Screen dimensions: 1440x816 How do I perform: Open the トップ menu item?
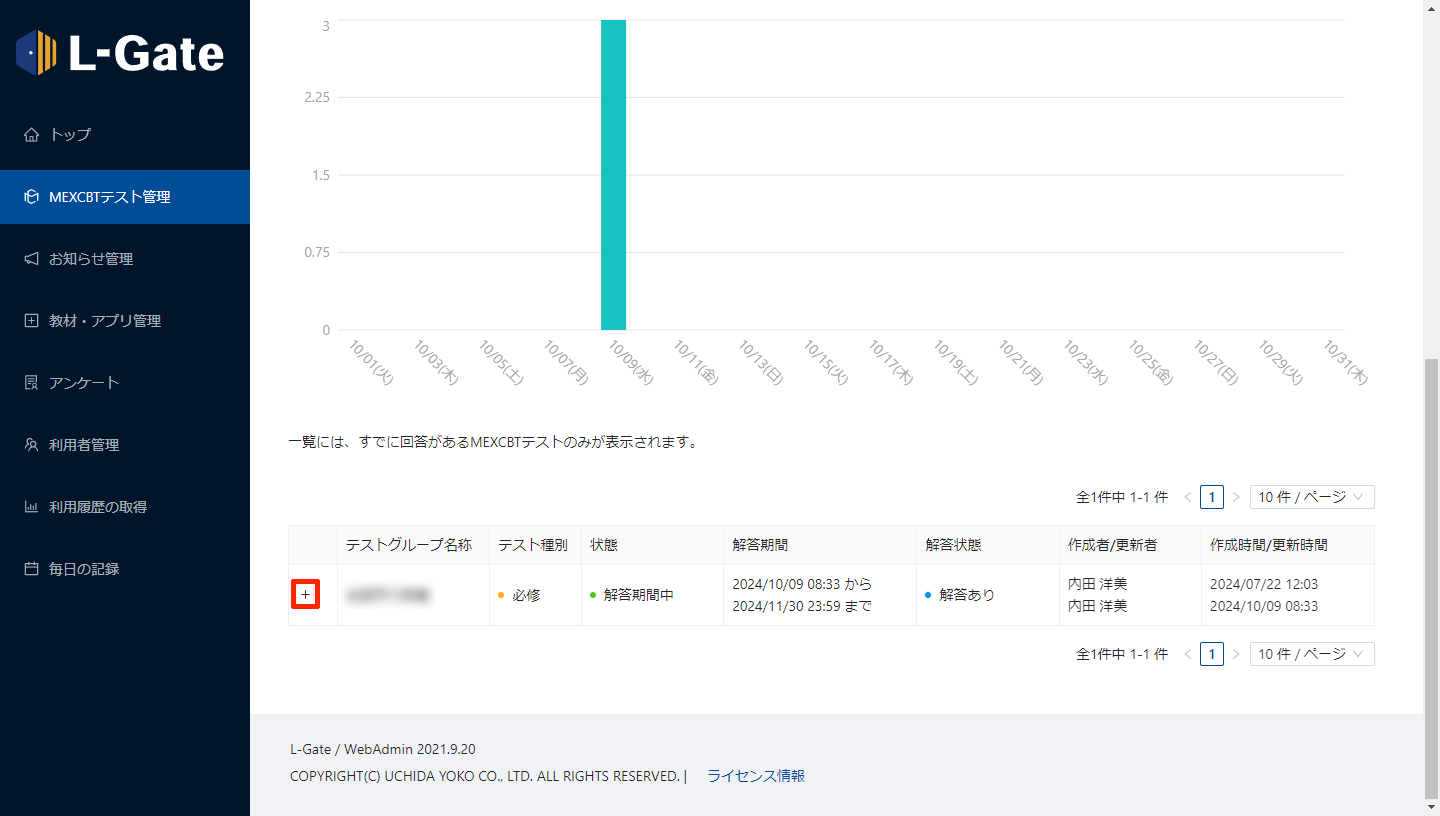pos(70,135)
